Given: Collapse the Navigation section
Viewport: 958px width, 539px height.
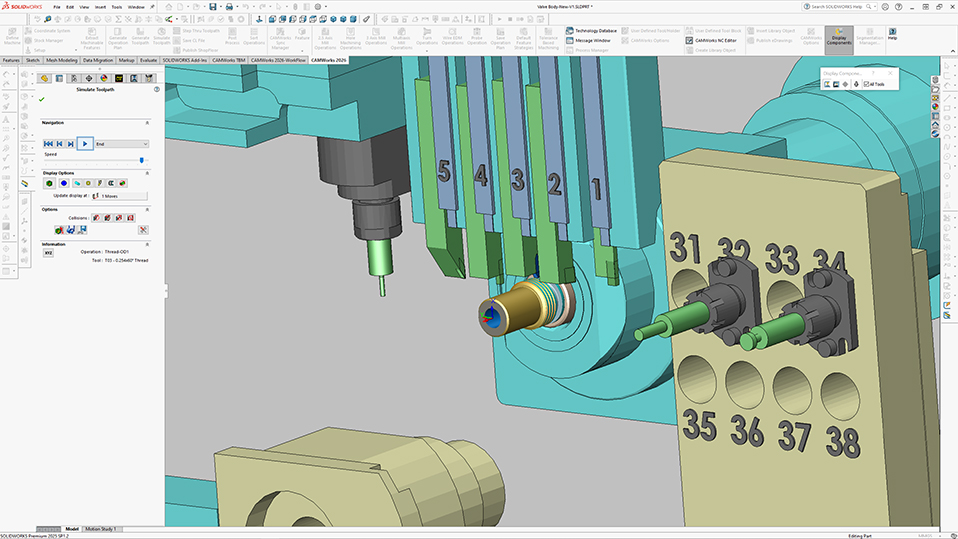Looking at the screenshot, I should [147, 123].
